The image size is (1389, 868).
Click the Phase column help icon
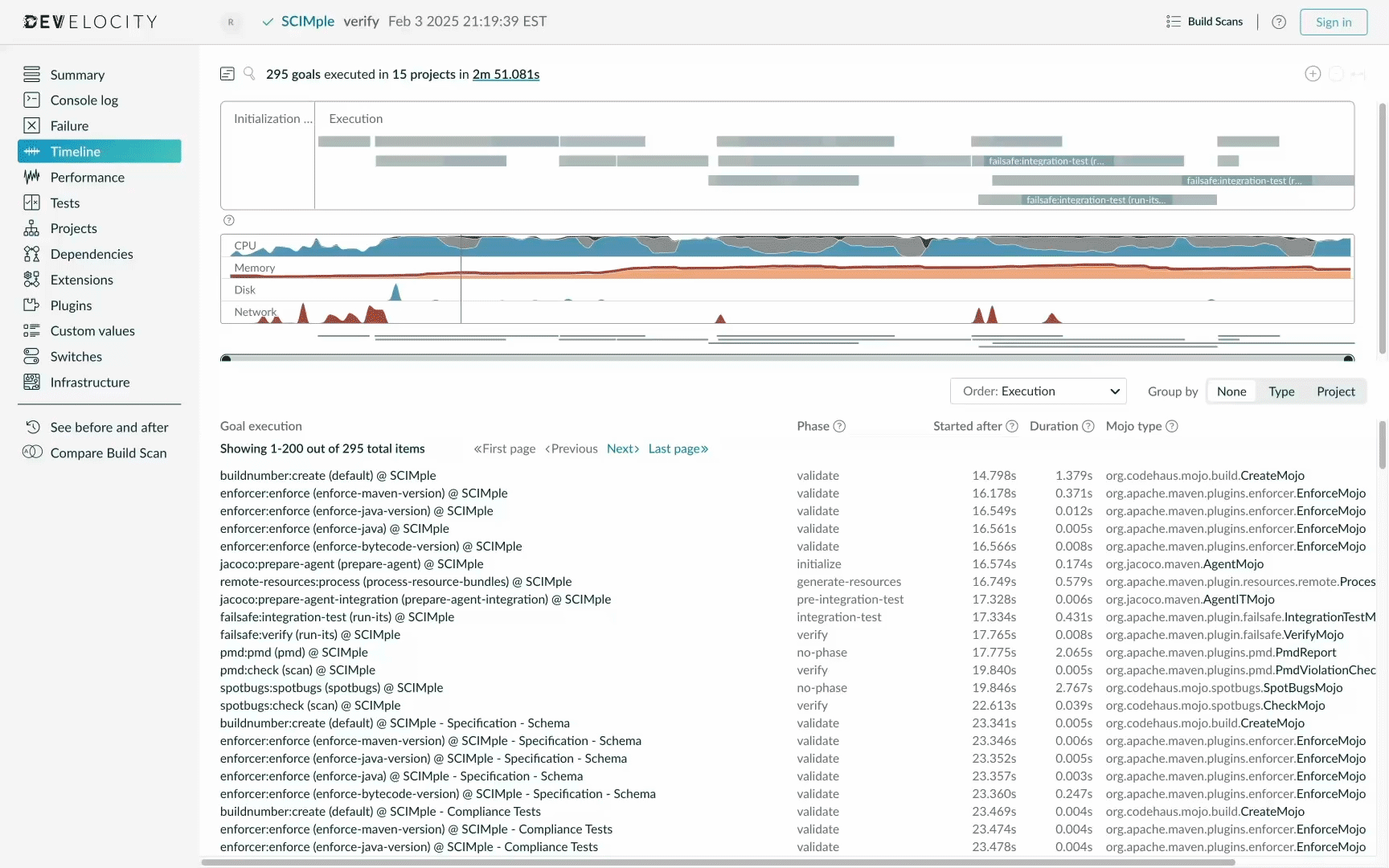tap(839, 426)
